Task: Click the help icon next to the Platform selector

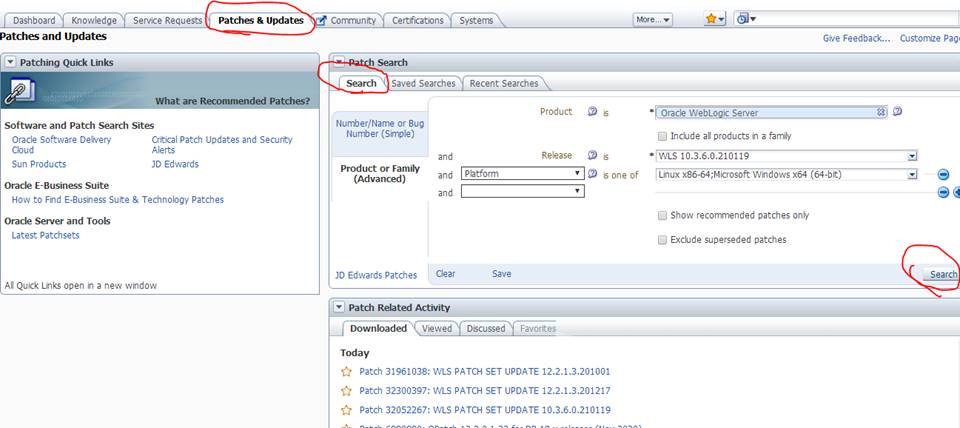Action: click(x=592, y=175)
